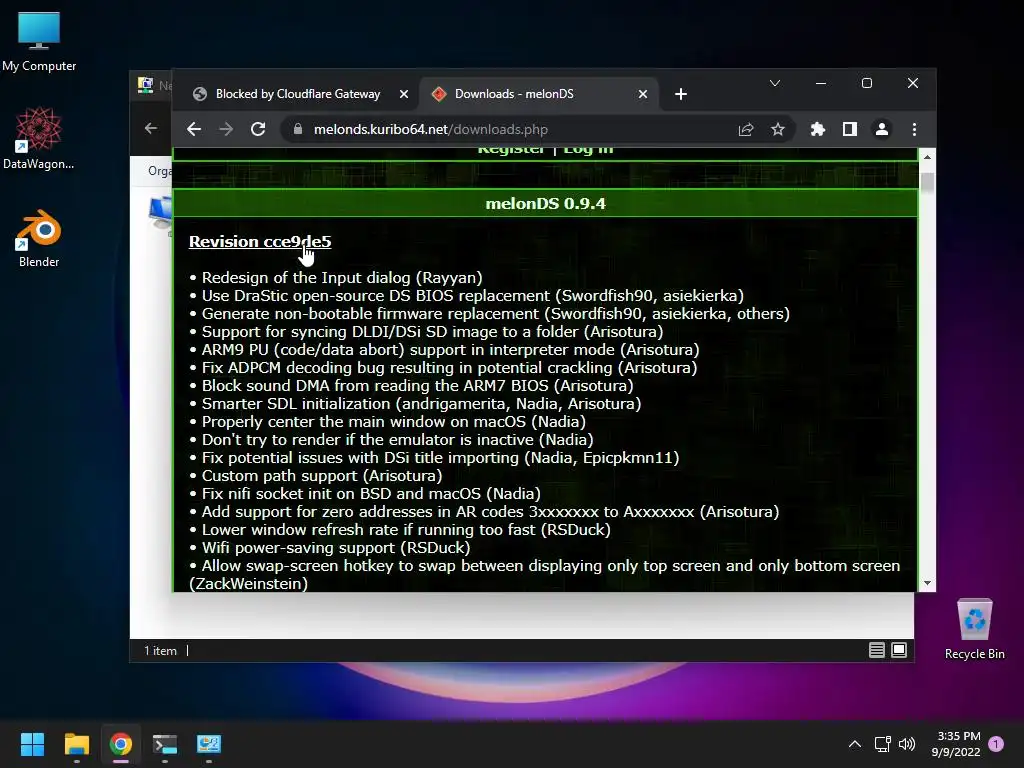Open the control panel taskbar icon
This screenshot has height=768, width=1024.
[209, 744]
